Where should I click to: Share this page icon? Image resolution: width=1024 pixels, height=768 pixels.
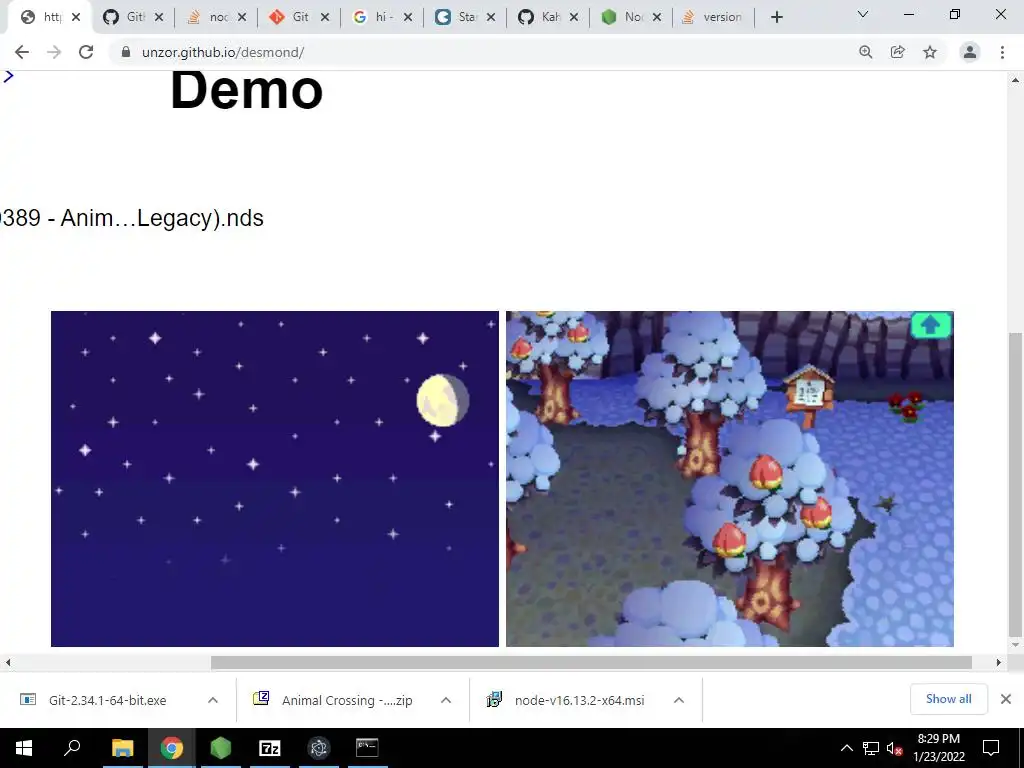click(x=898, y=52)
